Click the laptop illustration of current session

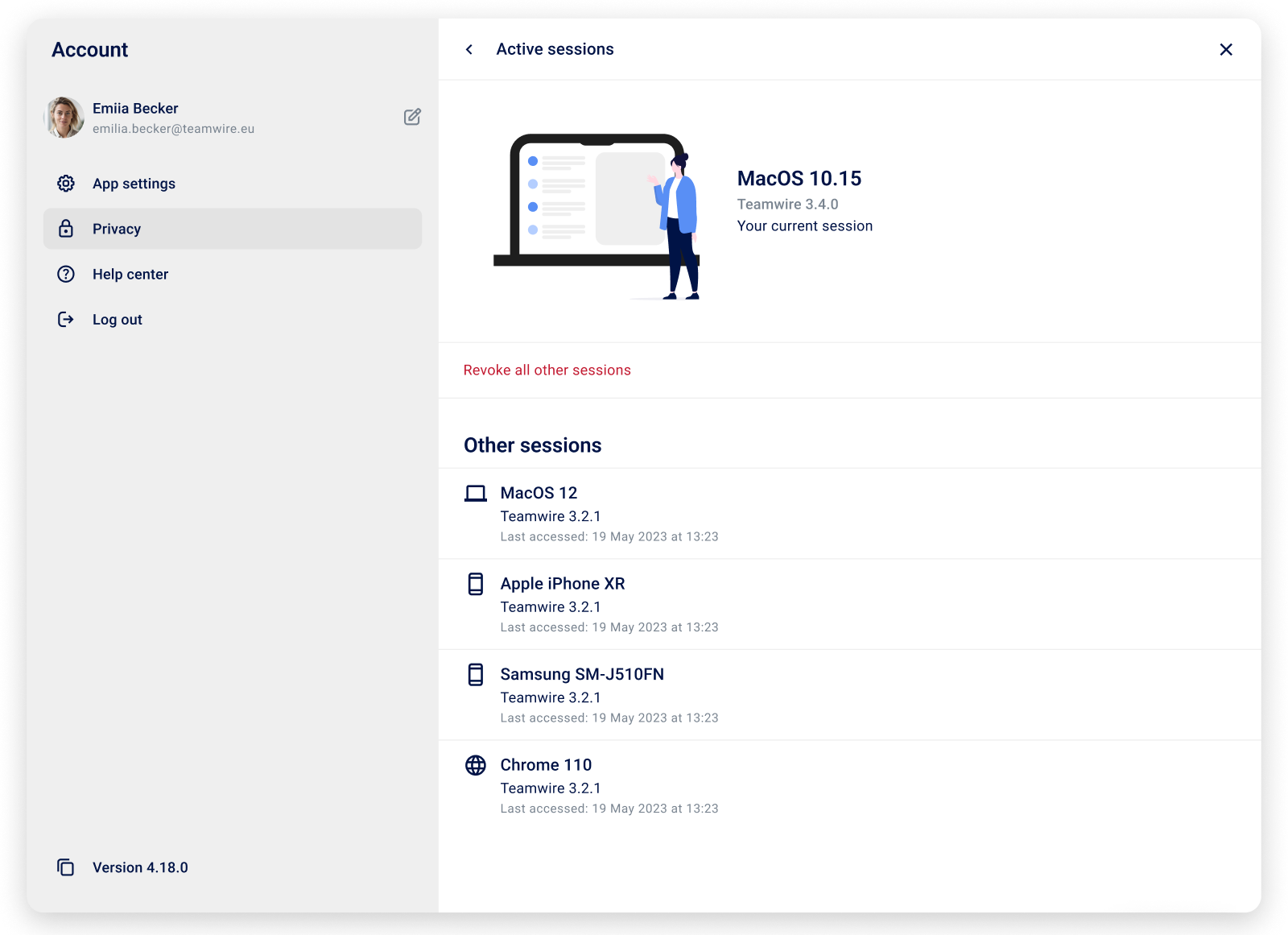(x=597, y=217)
